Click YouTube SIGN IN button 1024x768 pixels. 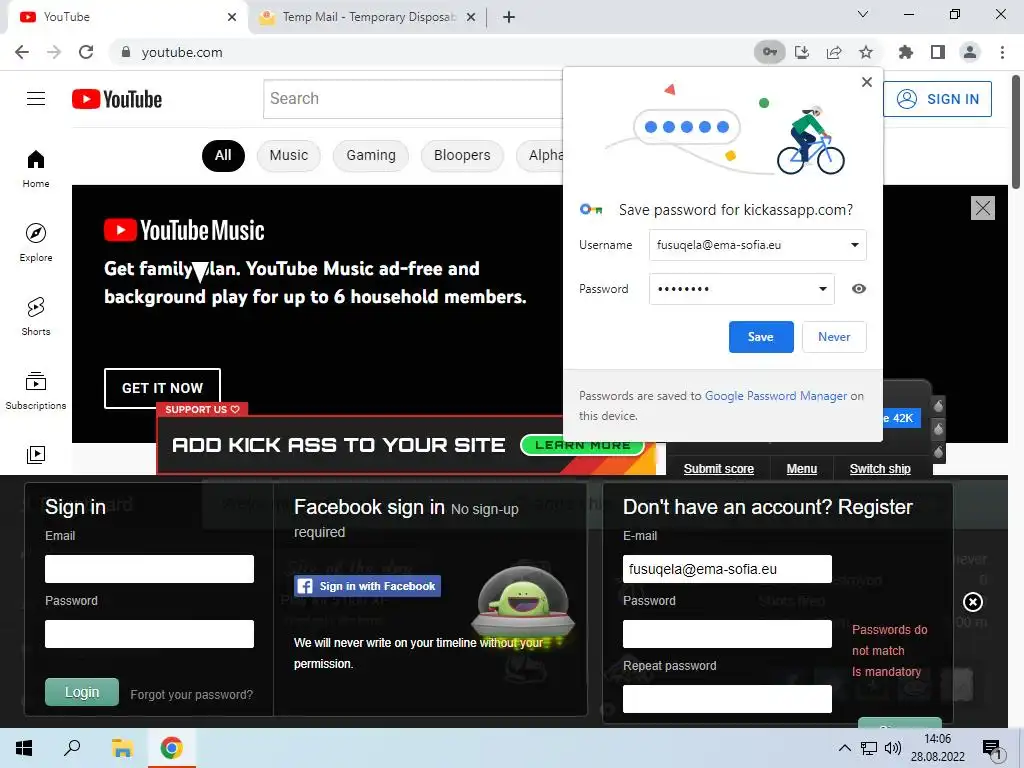[x=937, y=99]
